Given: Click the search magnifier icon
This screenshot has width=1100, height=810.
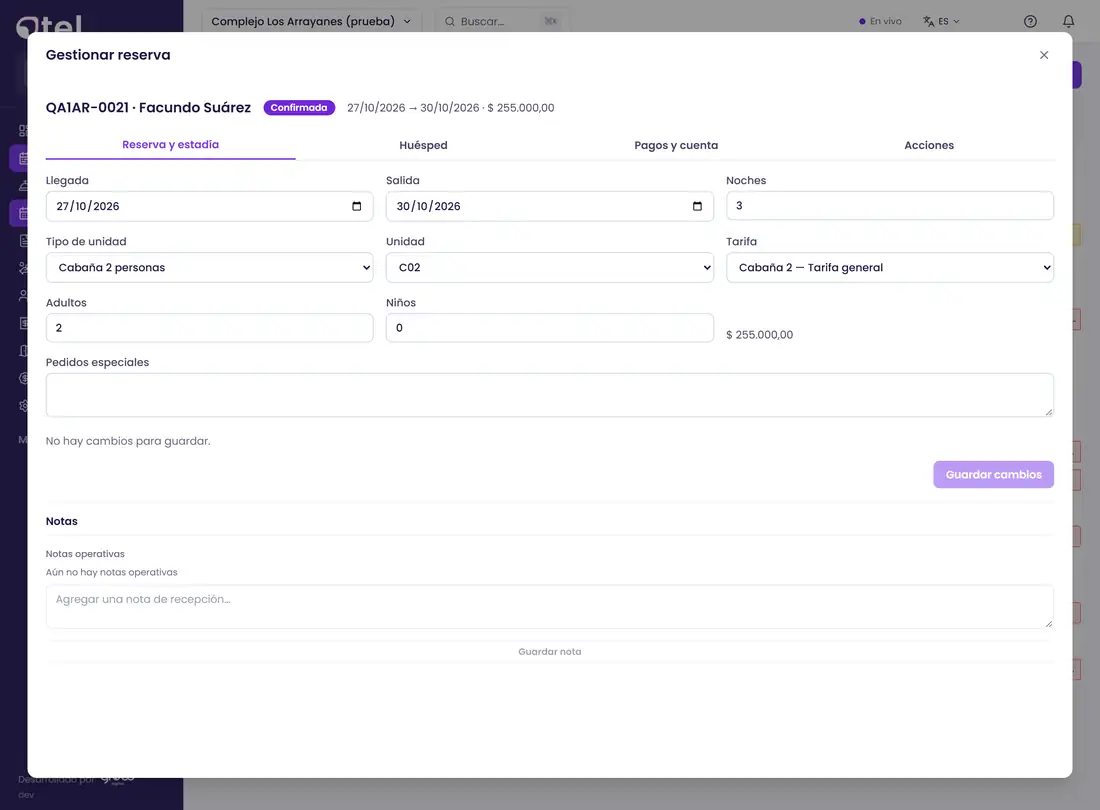Looking at the screenshot, I should [450, 22].
